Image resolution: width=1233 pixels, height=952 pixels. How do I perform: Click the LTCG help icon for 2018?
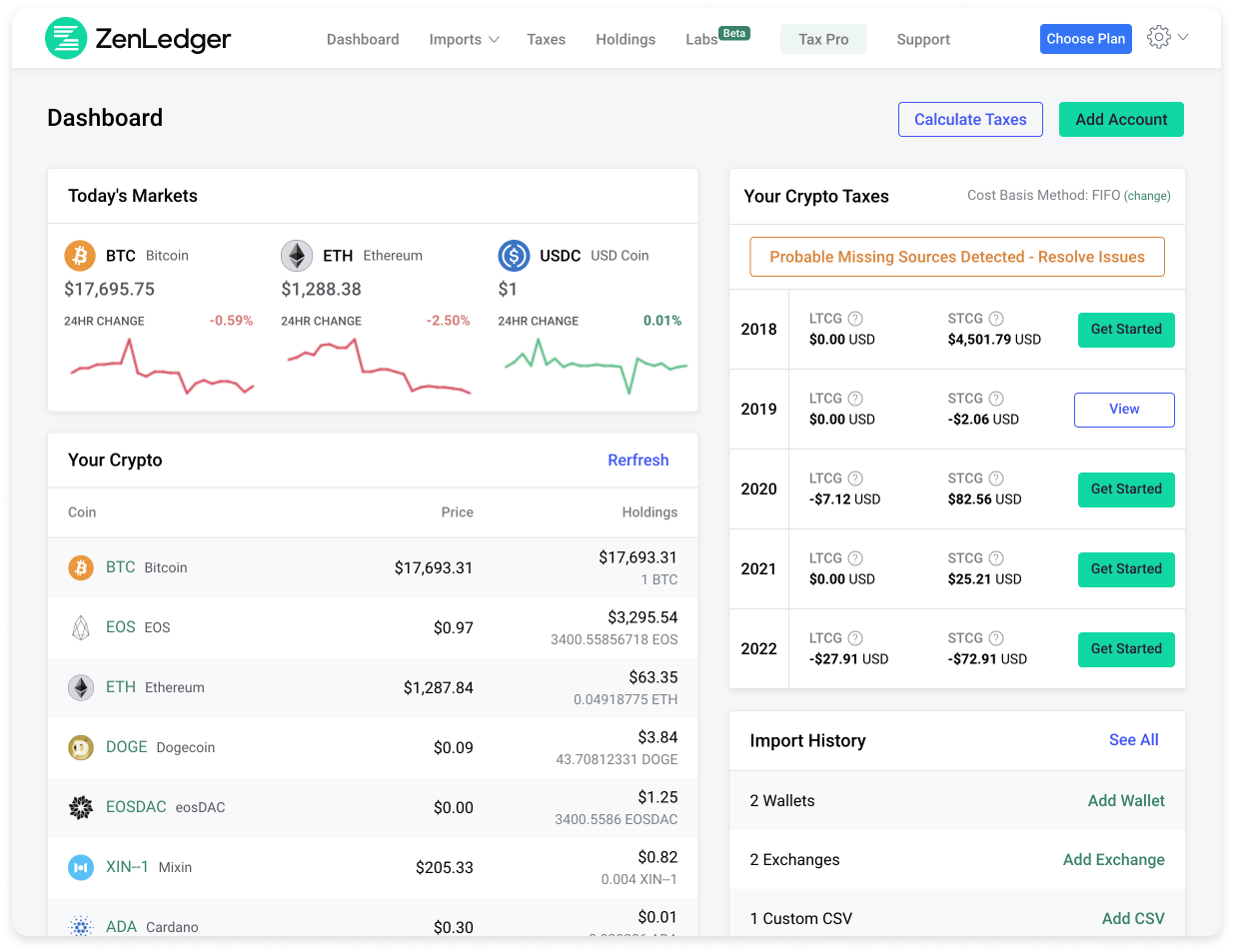click(855, 319)
